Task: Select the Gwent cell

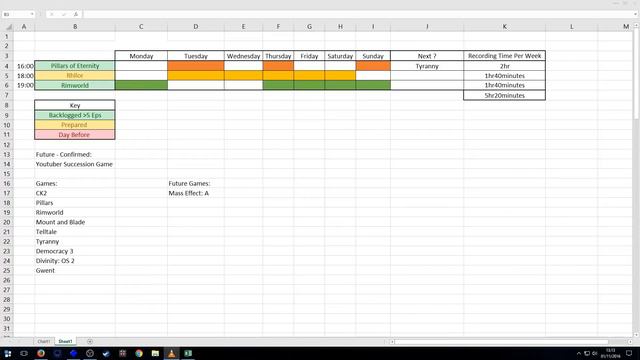Action: (75, 271)
